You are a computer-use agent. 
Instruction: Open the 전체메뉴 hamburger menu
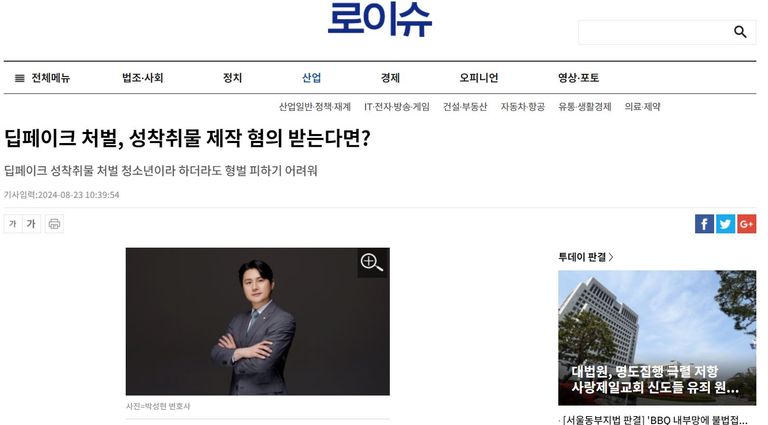coord(42,78)
